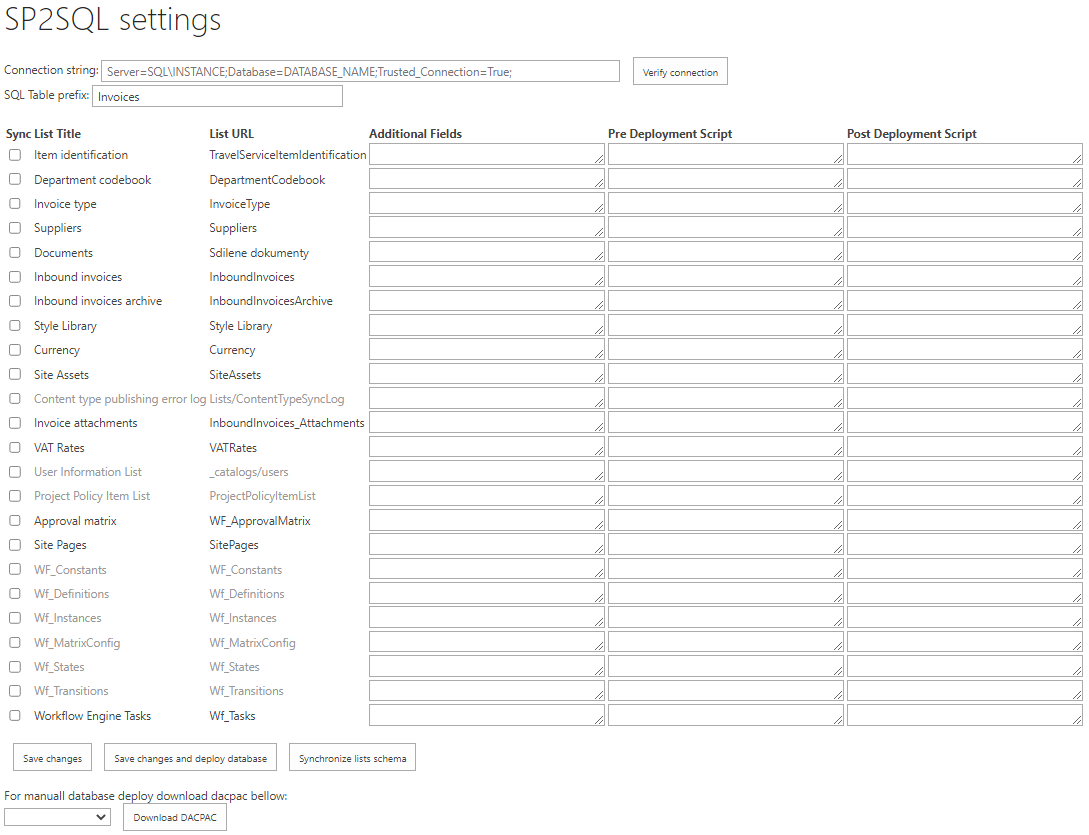Toggle the Documents list checkbox
Image resolution: width=1089 pixels, height=835 pixels.
point(15,253)
